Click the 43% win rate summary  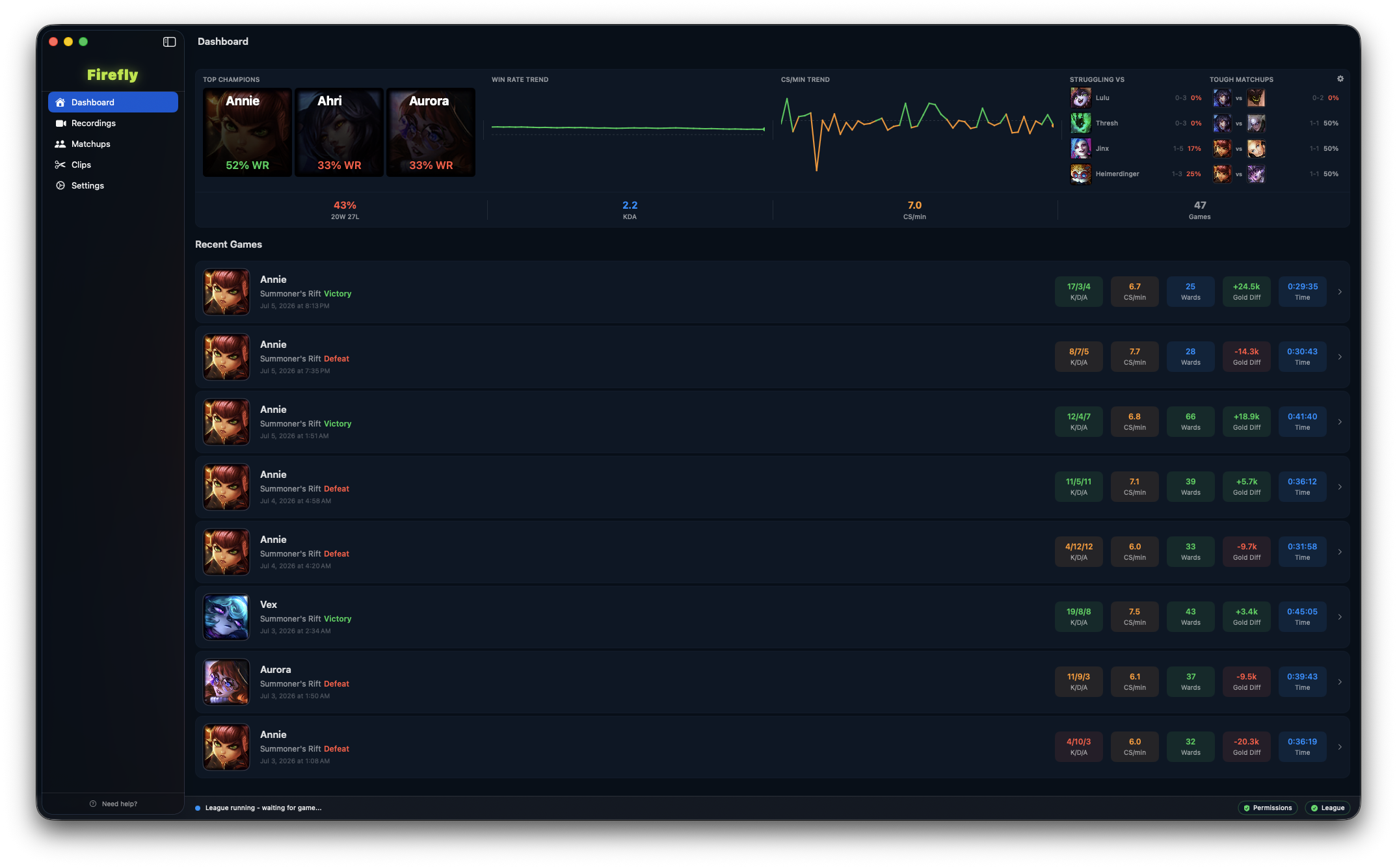tap(345, 210)
